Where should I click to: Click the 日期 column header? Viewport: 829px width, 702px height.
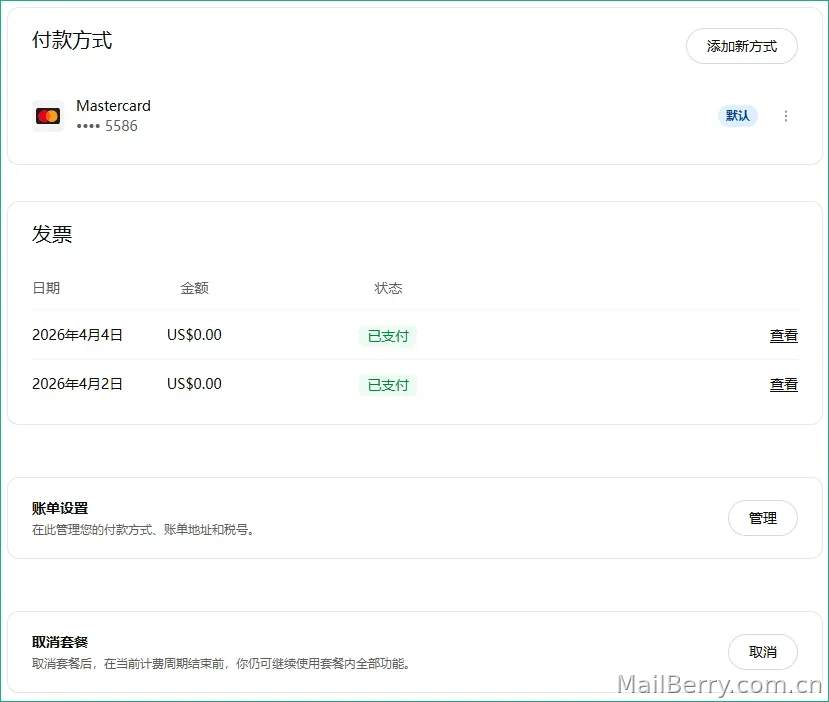[x=46, y=288]
